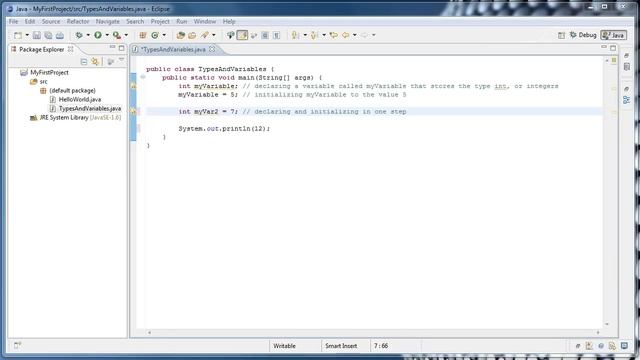Screen dimensions: 640x360
Task: Open the Window menu
Action: [204, 22]
